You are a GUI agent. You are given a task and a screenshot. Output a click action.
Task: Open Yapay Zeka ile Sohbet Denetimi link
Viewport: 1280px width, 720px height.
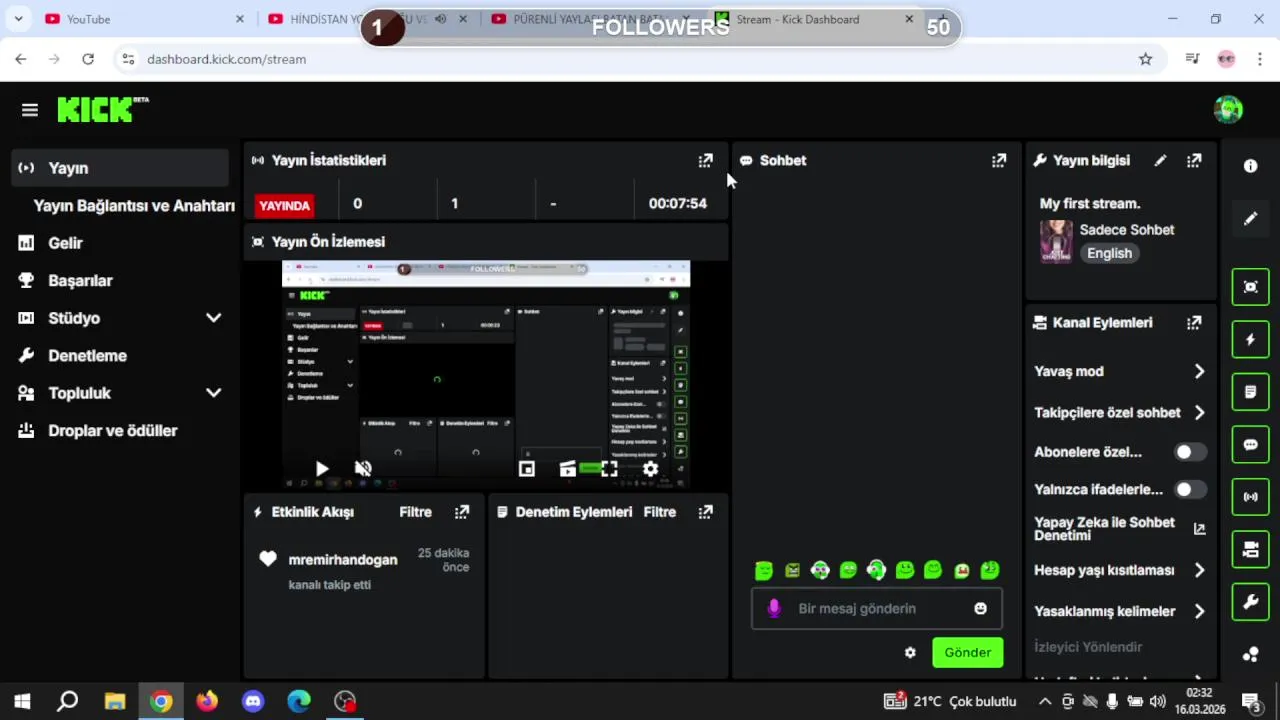[1120, 529]
